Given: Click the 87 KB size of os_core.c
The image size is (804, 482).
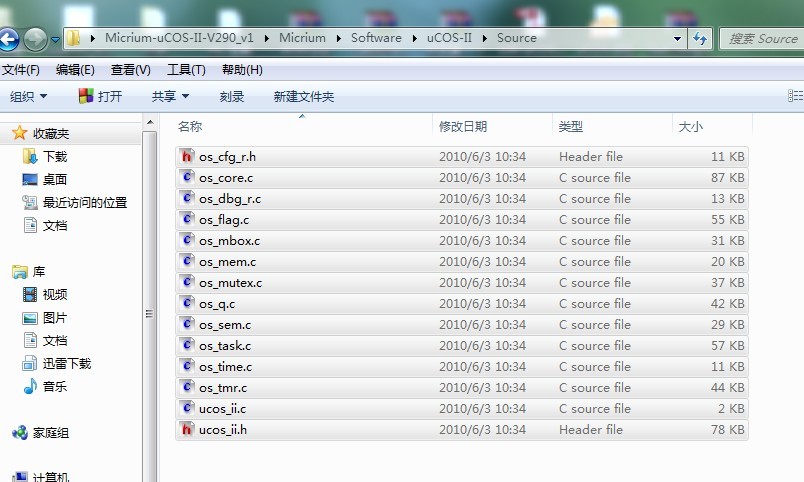Looking at the screenshot, I should pos(728,178).
